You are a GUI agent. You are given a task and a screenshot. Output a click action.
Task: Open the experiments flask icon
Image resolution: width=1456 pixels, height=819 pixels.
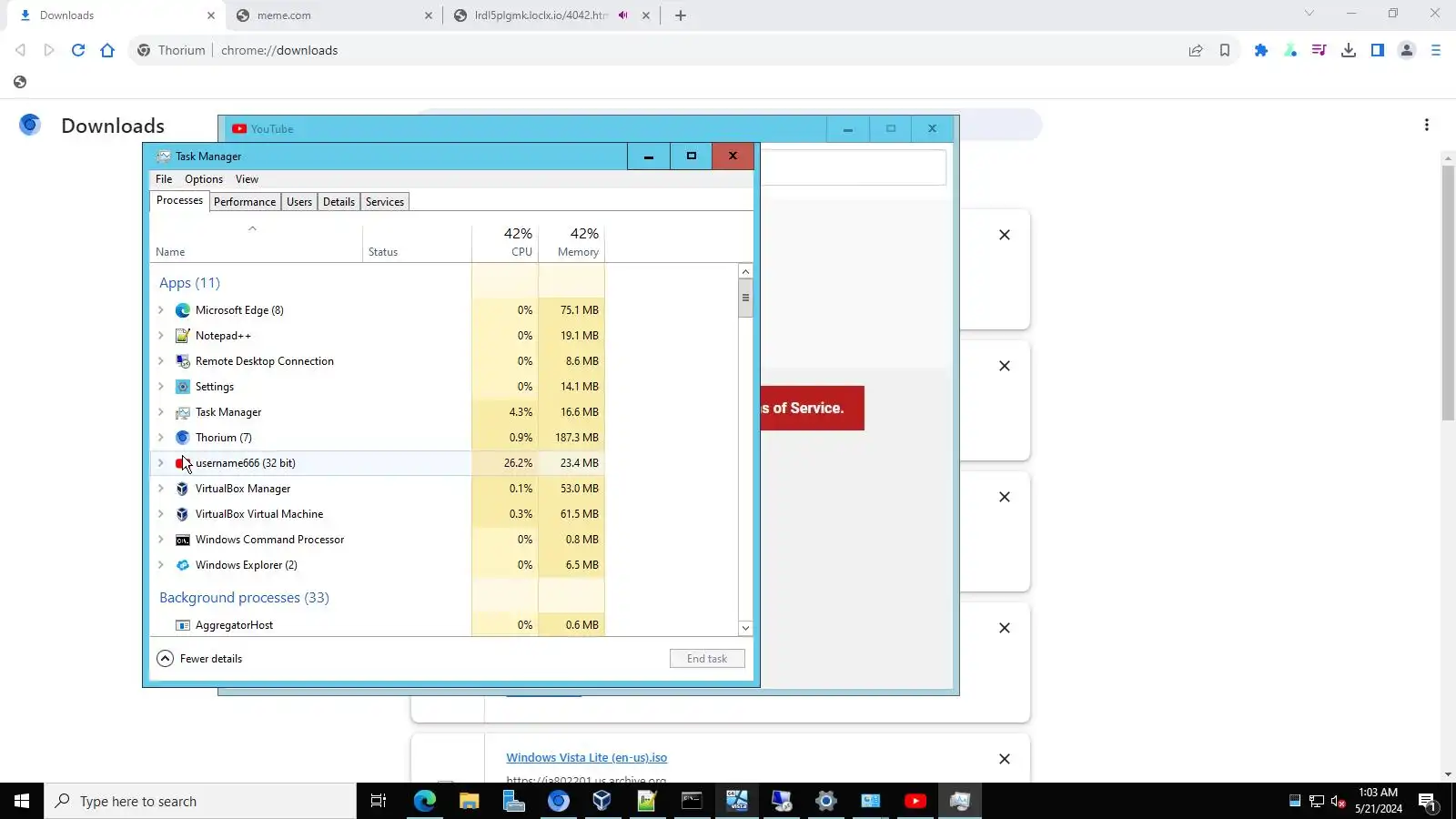coord(1290,50)
